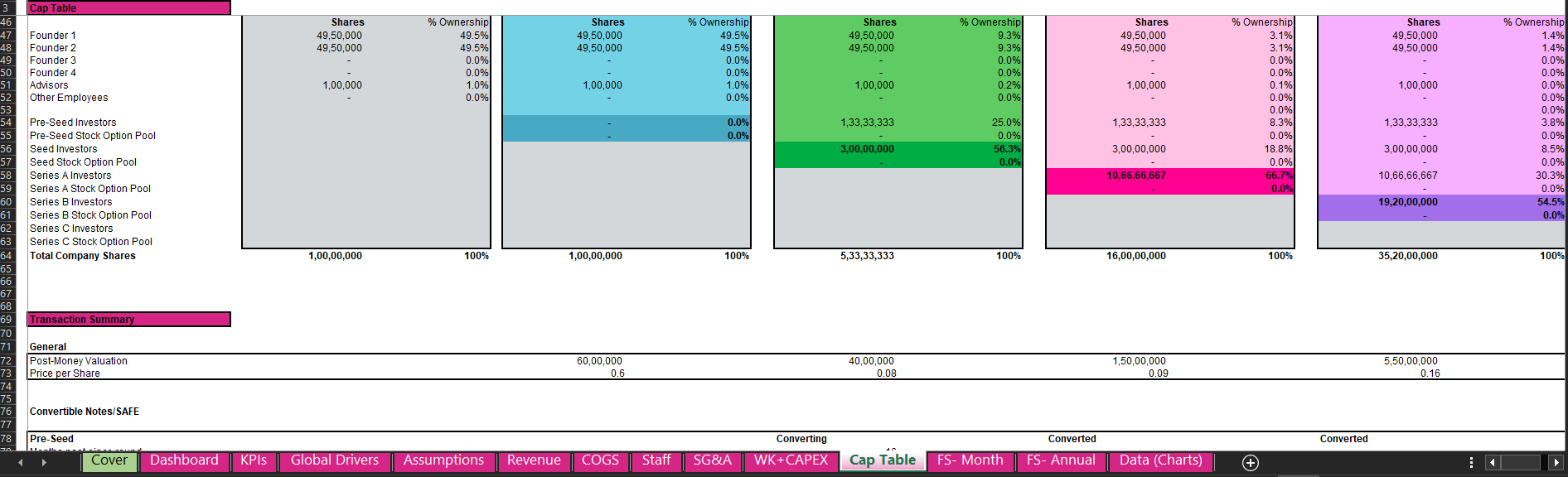Select the 1,50,00,000 post-money valuation cell
The image size is (1568, 477).
point(1139,361)
